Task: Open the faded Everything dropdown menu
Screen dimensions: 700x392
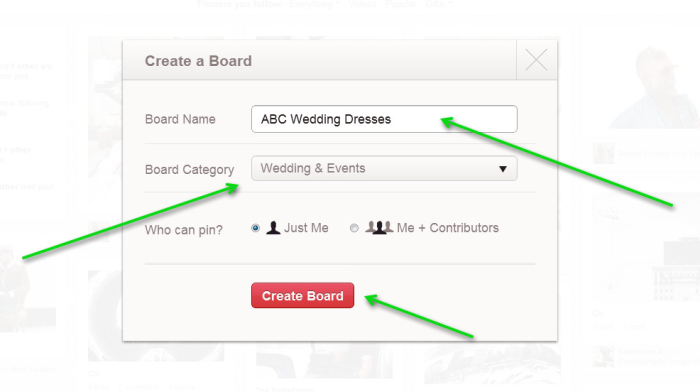Action: pos(314,4)
